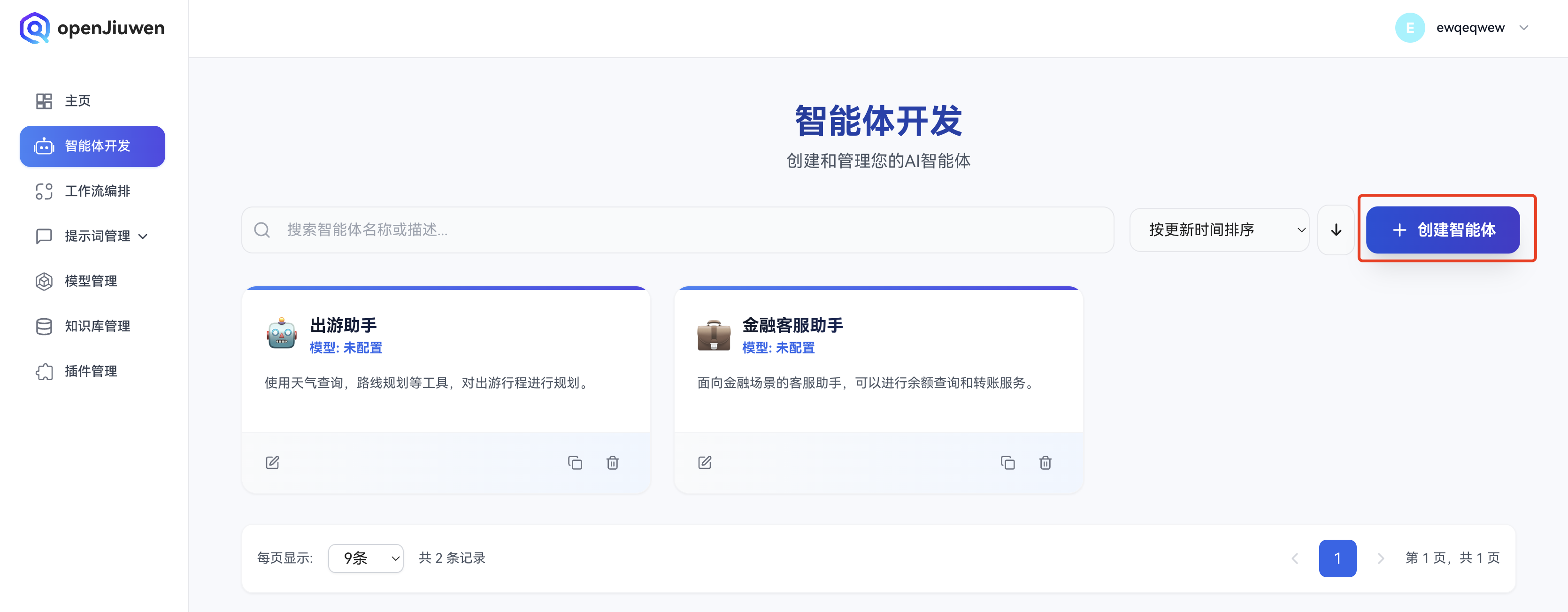Open the per-page count dropdown showing 9条
Screen dimensions: 1568x612
(x=365, y=558)
